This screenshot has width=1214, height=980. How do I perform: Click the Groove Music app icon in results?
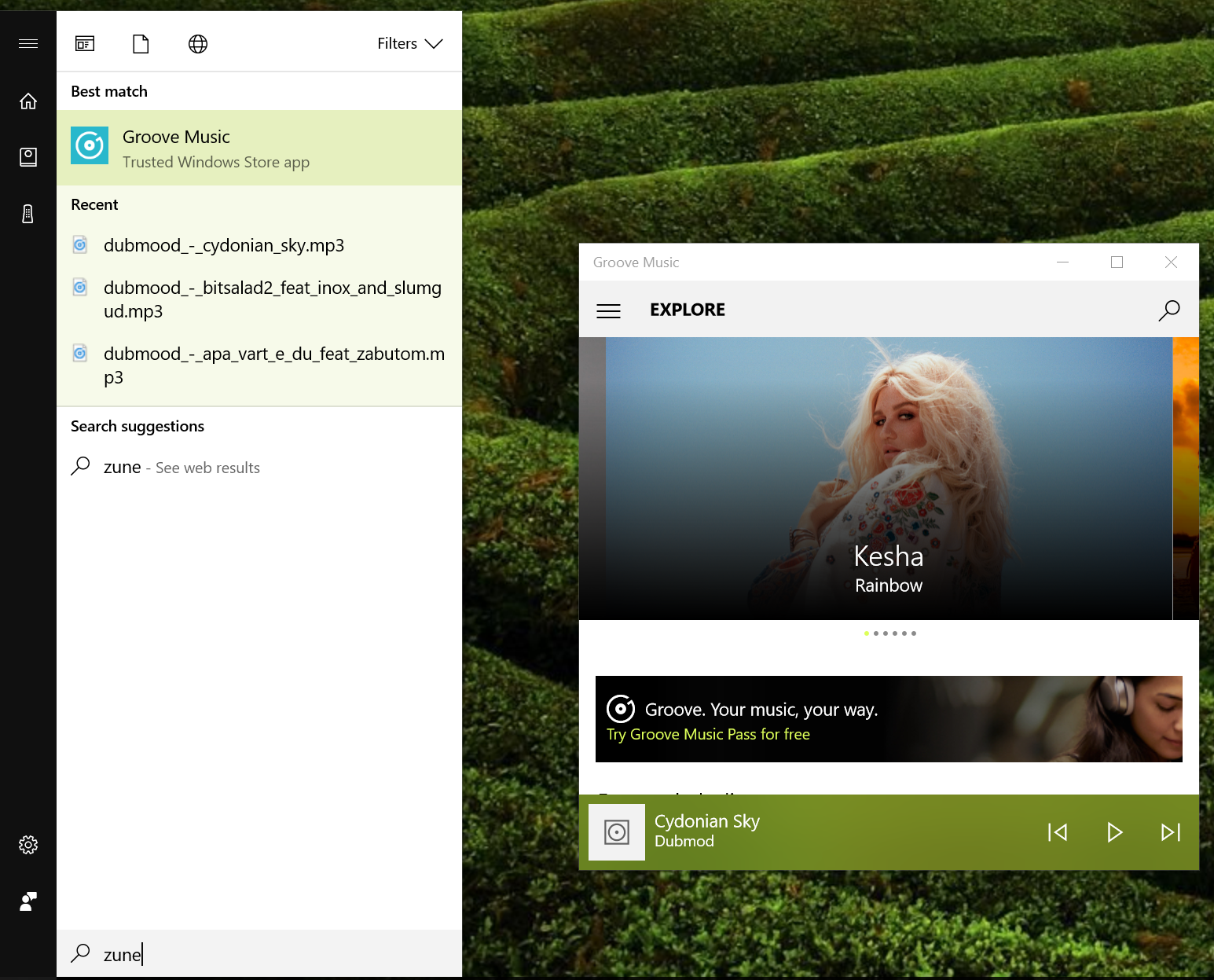point(90,145)
